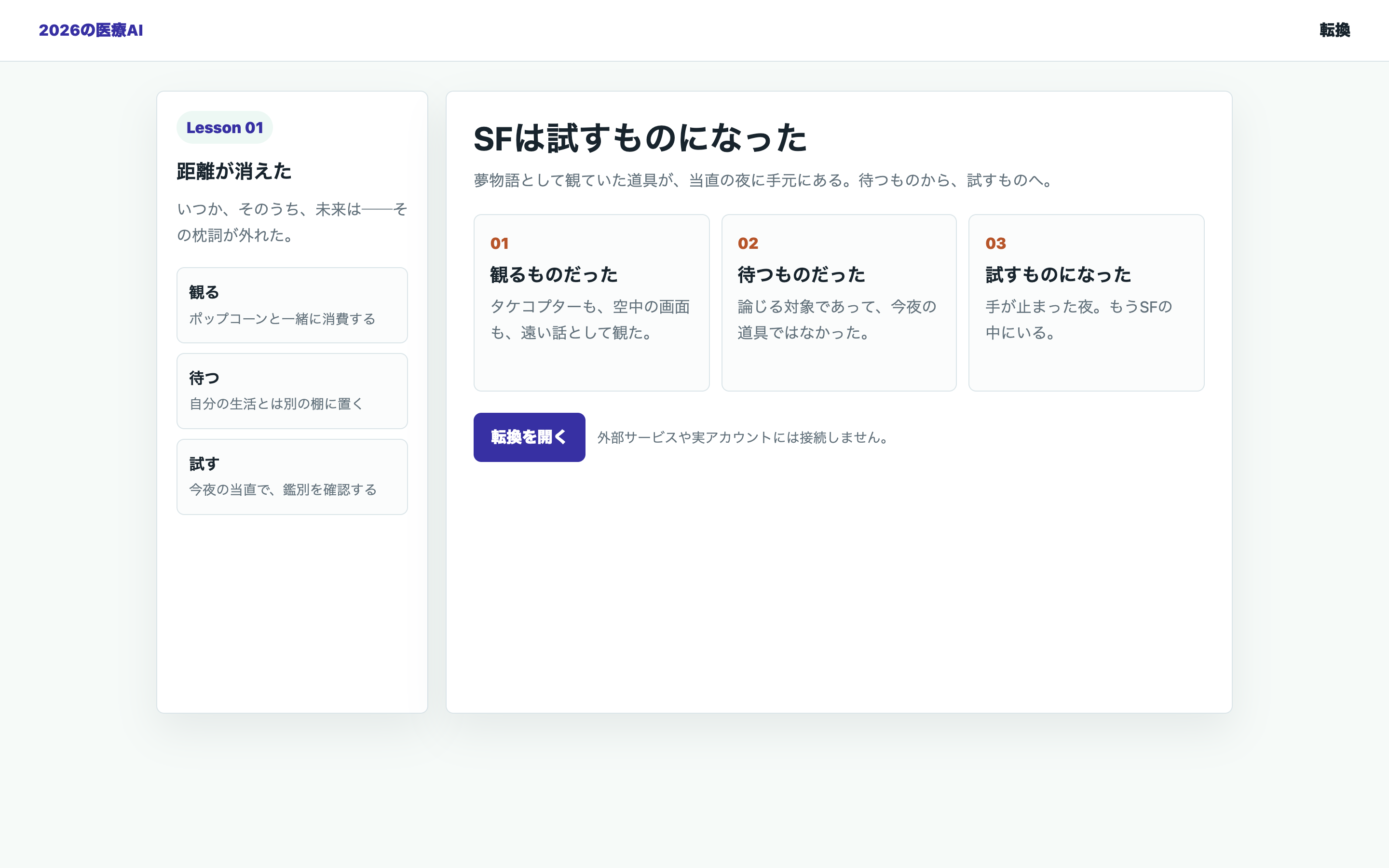Open the 転換 navigation link
This screenshot has width=1389, height=868.
[1335, 30]
